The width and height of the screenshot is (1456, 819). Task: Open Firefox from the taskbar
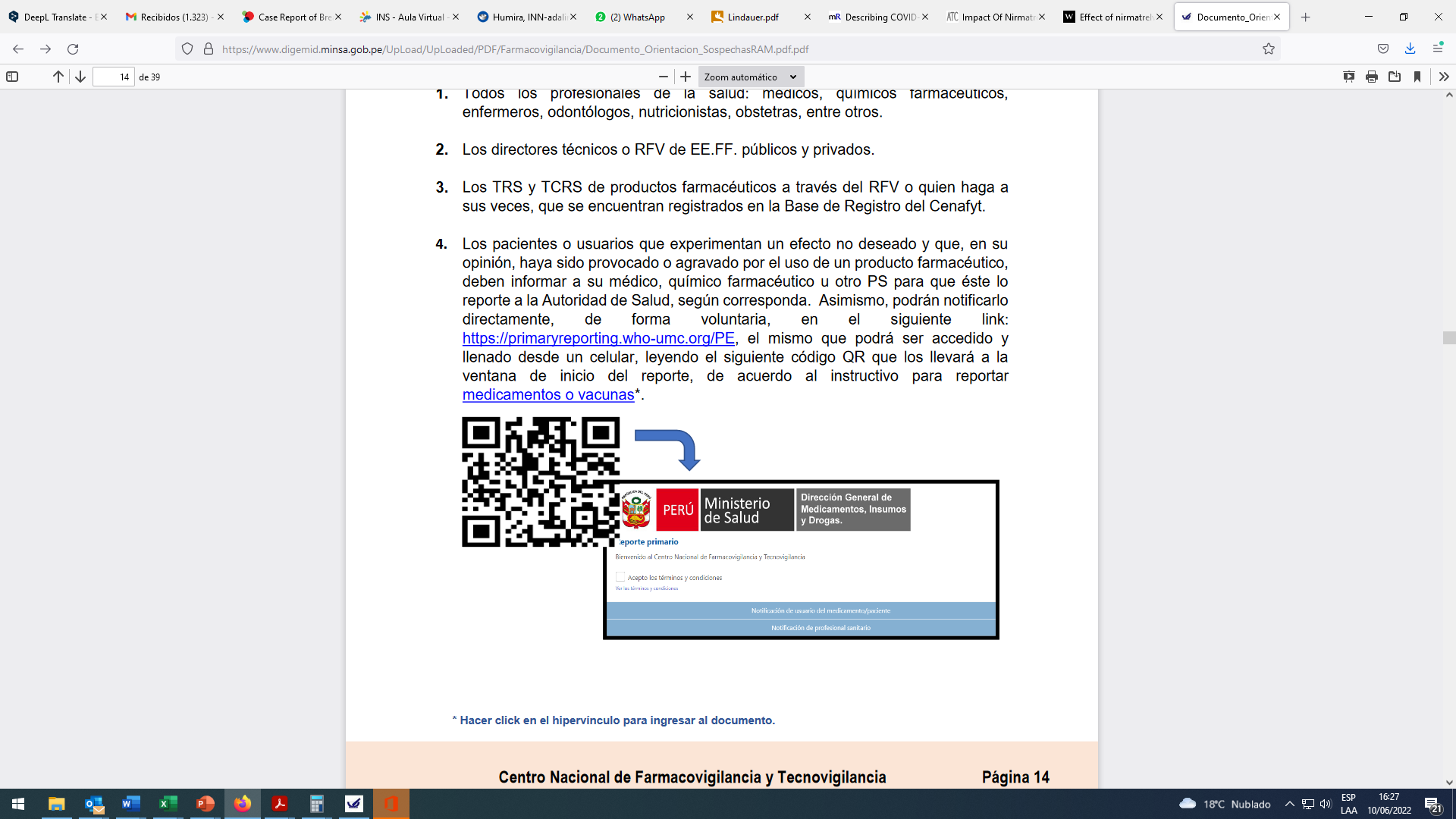[x=243, y=804]
